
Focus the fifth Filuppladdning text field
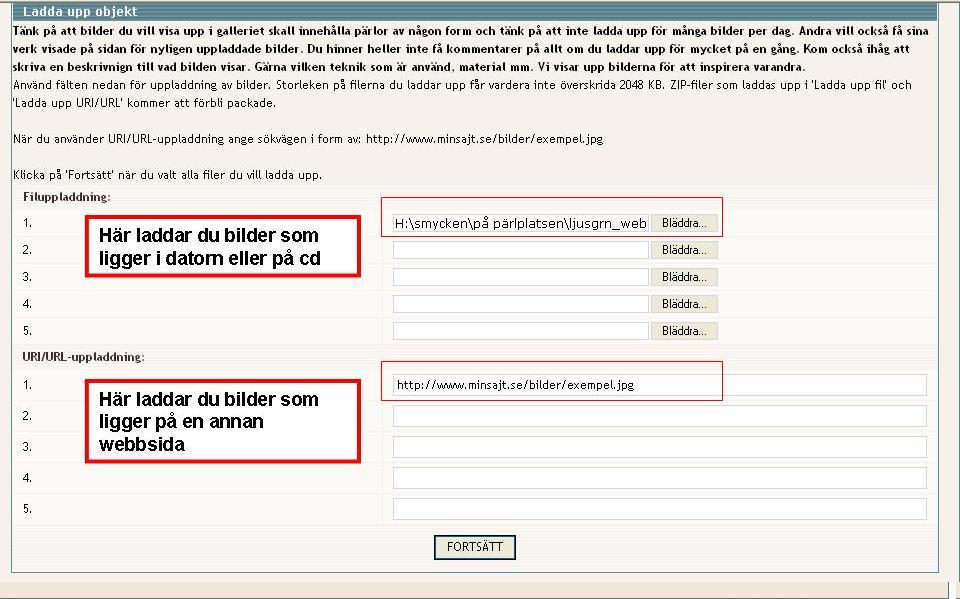tap(520, 331)
